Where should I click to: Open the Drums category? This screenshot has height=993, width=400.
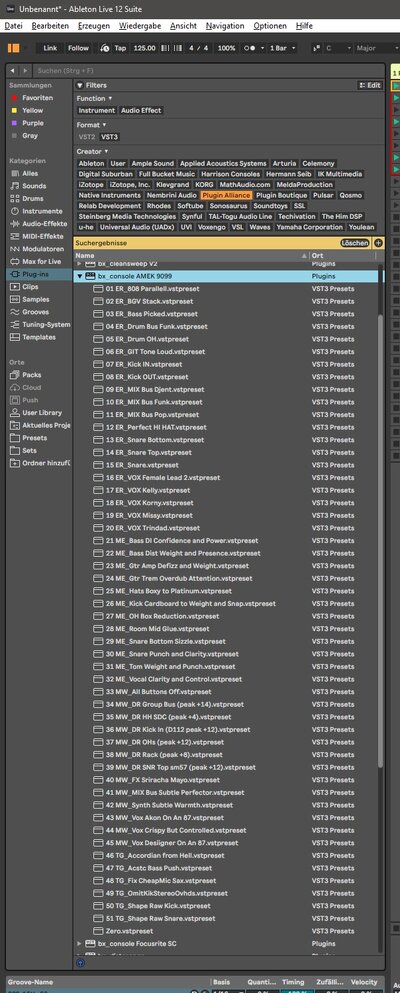click(x=33, y=199)
